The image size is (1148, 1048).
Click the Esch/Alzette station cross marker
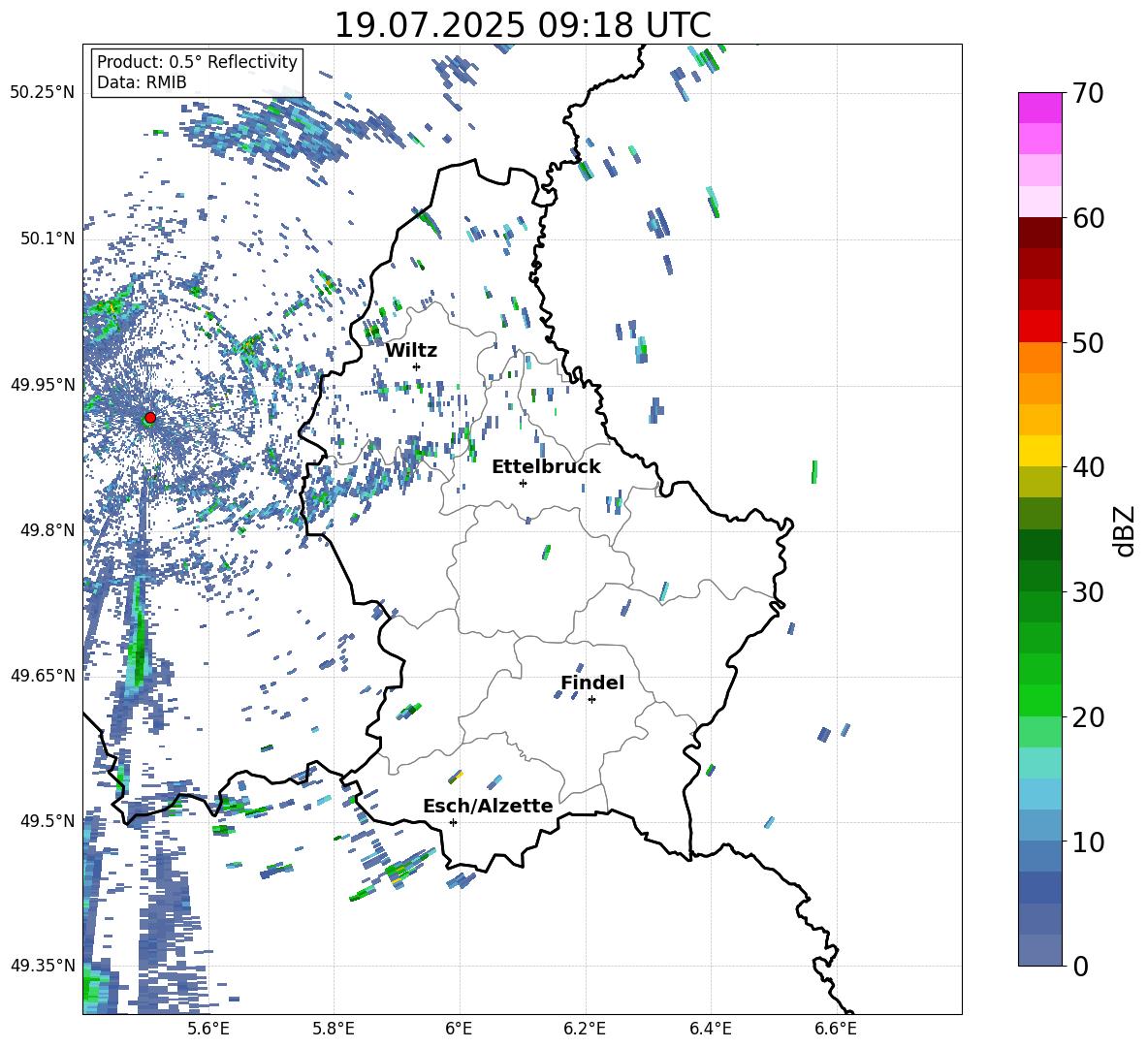point(453,822)
